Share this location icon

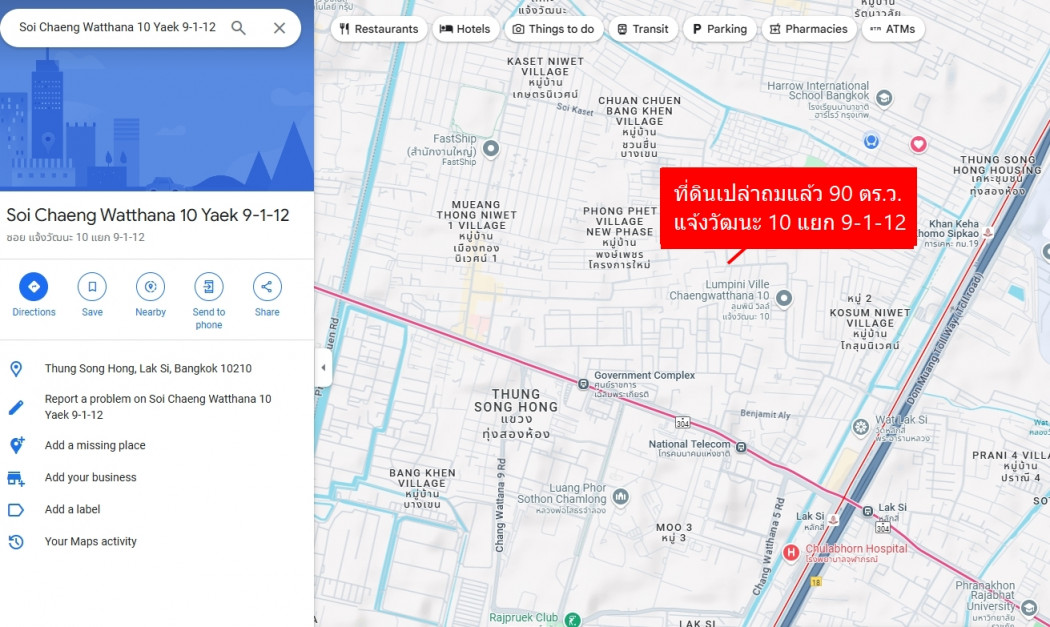point(267,287)
